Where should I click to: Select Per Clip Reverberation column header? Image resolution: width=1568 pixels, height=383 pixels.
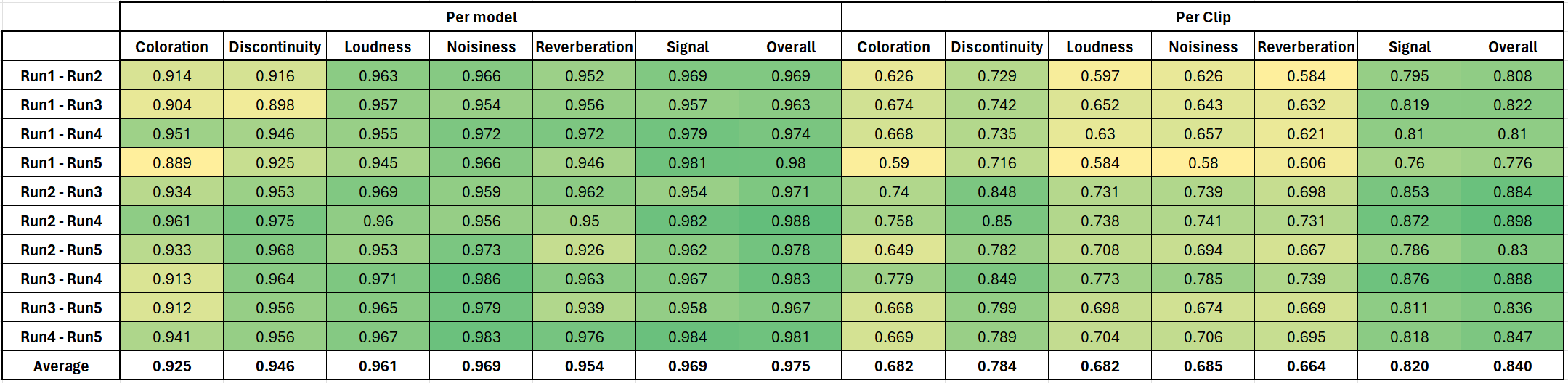click(1306, 47)
